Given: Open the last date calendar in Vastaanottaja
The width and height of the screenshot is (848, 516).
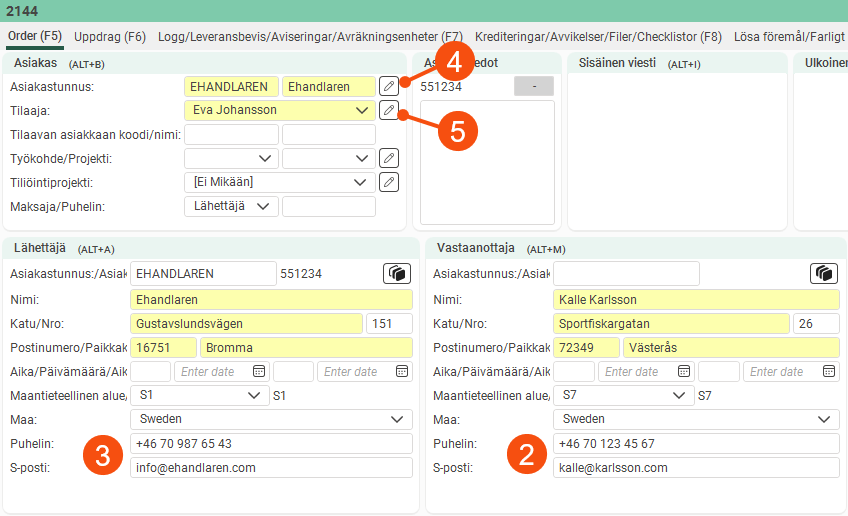Looking at the screenshot, I should [x=829, y=371].
